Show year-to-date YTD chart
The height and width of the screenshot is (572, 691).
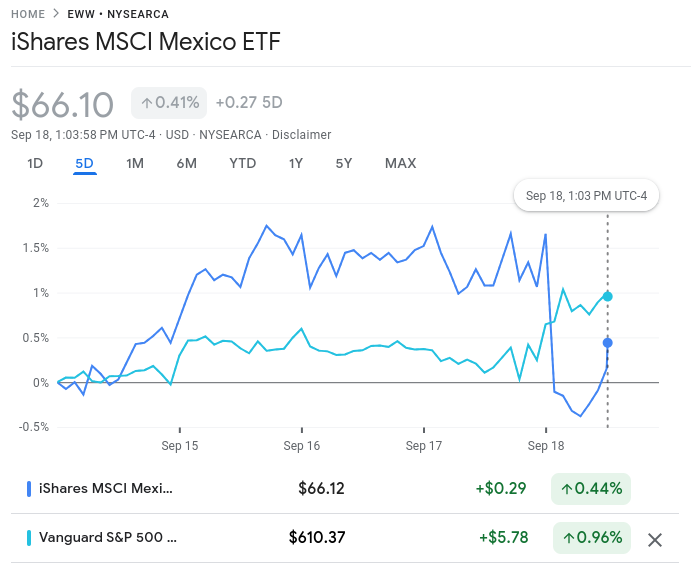(x=242, y=163)
